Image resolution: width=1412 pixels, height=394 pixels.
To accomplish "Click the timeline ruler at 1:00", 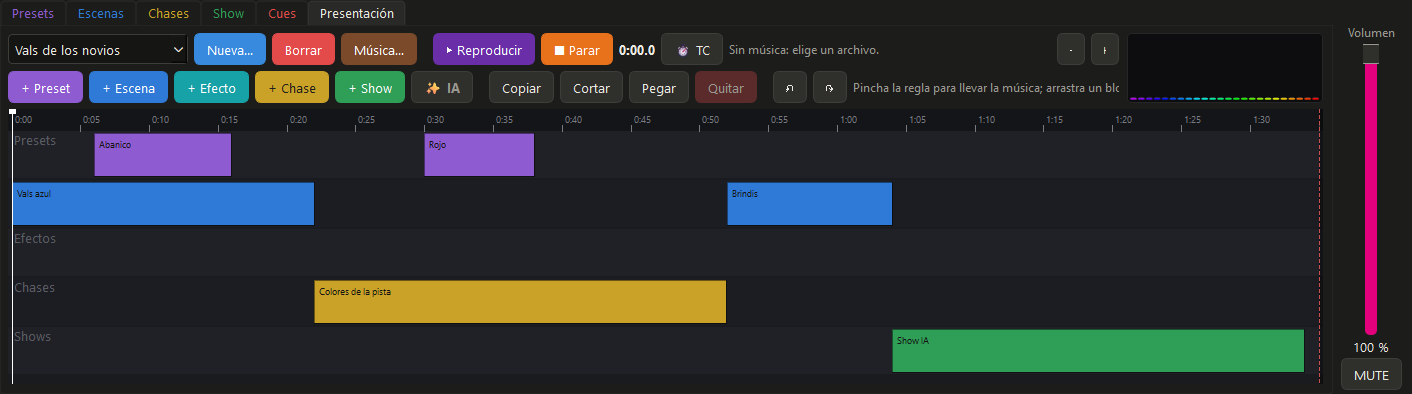I will (837, 120).
